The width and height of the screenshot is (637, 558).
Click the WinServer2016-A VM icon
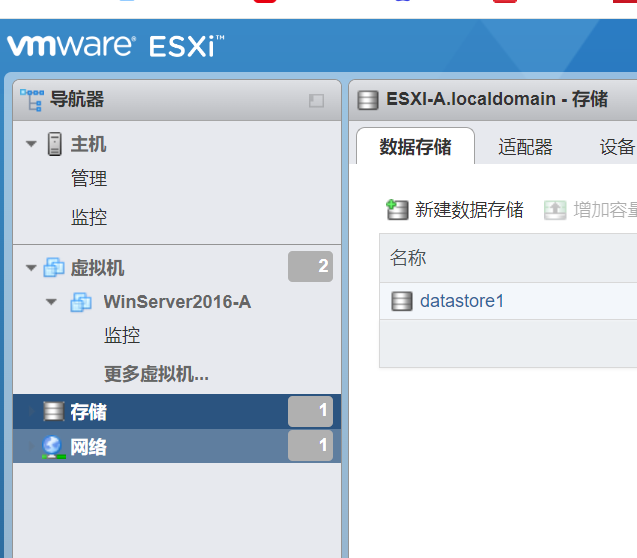(x=81, y=302)
